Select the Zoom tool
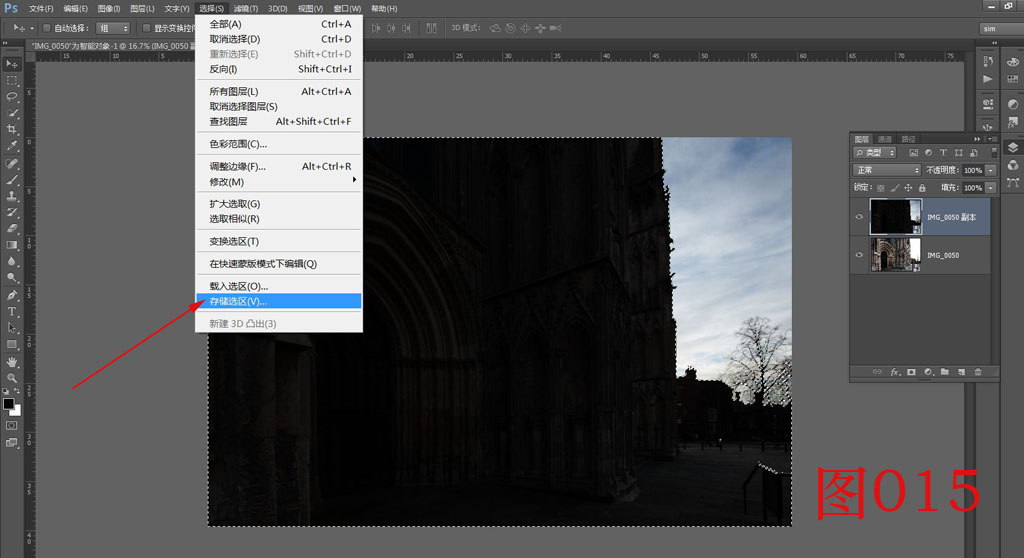This screenshot has height=558, width=1024. pyautogui.click(x=12, y=378)
